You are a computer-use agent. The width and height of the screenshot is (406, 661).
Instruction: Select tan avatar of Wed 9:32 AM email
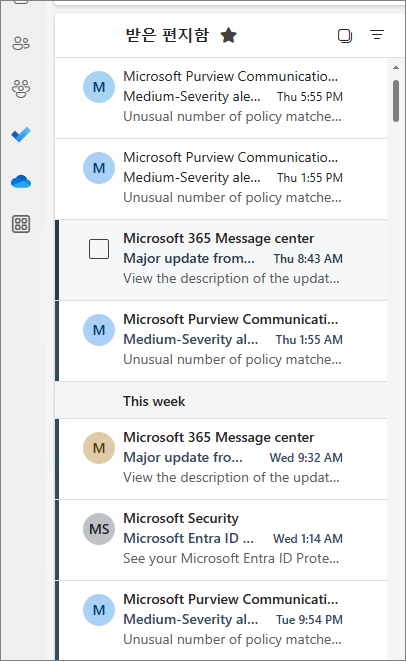click(x=99, y=448)
